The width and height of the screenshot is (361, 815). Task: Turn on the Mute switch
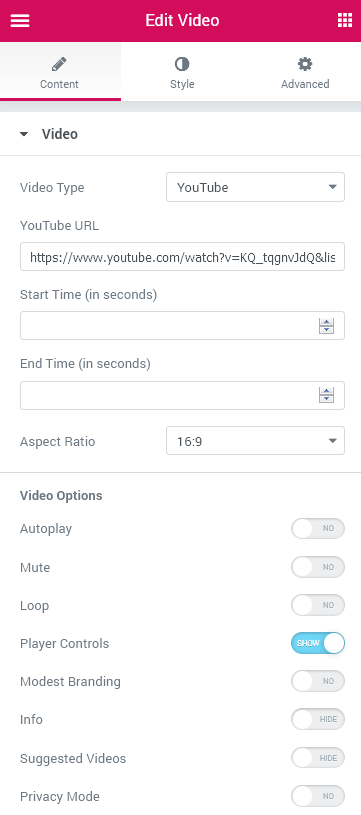pos(318,567)
